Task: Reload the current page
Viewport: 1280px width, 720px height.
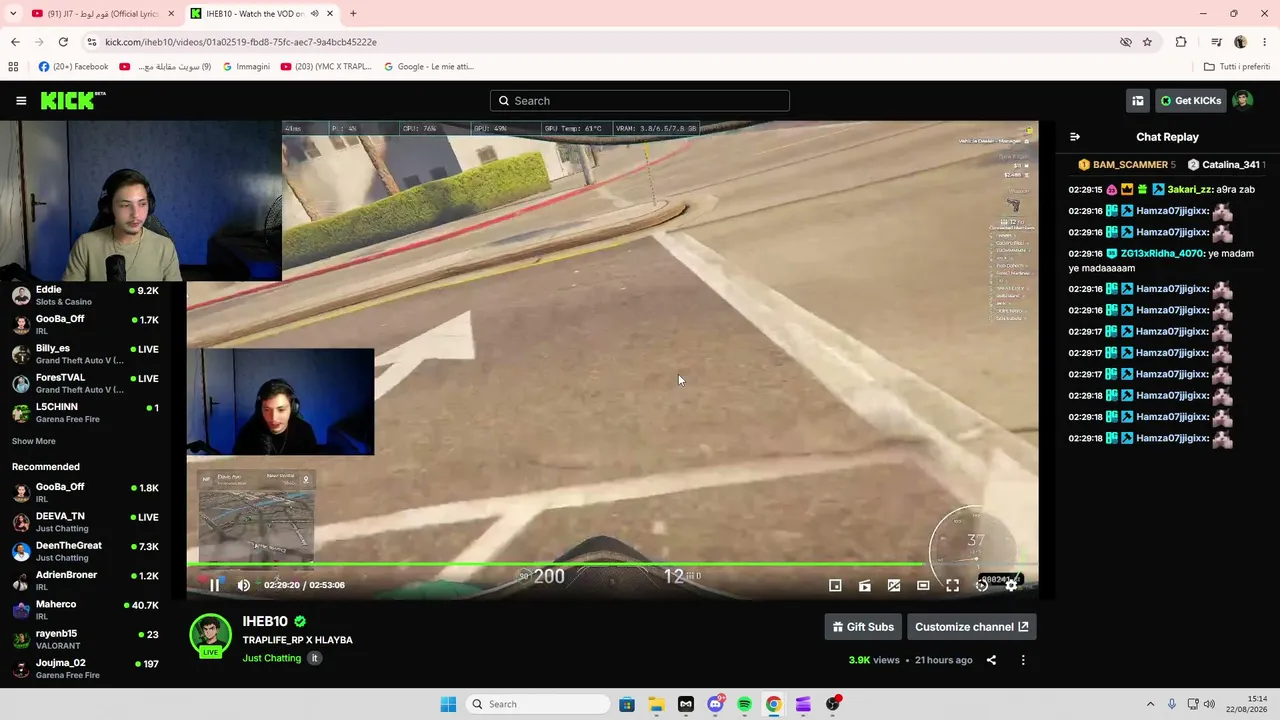Action: tap(63, 42)
